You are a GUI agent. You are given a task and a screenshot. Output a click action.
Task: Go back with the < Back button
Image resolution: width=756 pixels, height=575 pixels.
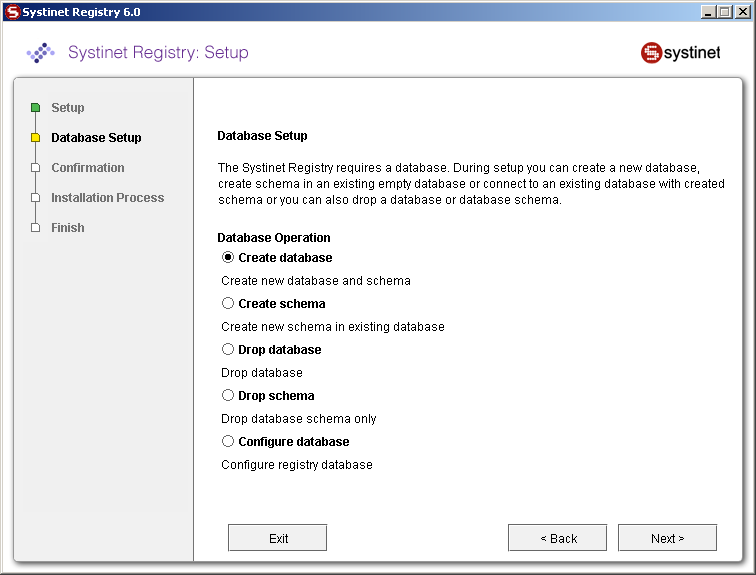tap(557, 538)
